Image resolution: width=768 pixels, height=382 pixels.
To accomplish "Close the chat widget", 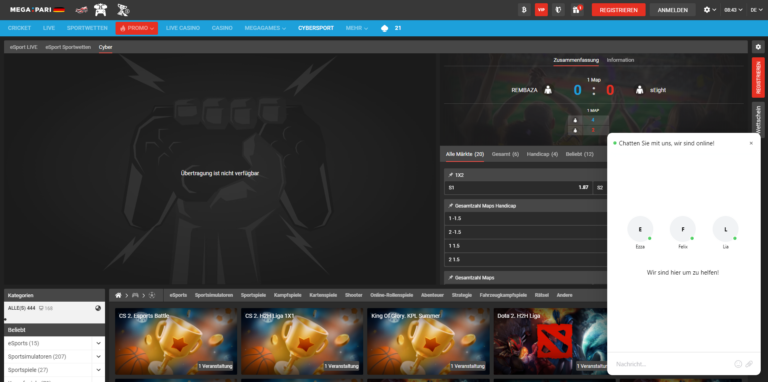I will click(x=751, y=143).
